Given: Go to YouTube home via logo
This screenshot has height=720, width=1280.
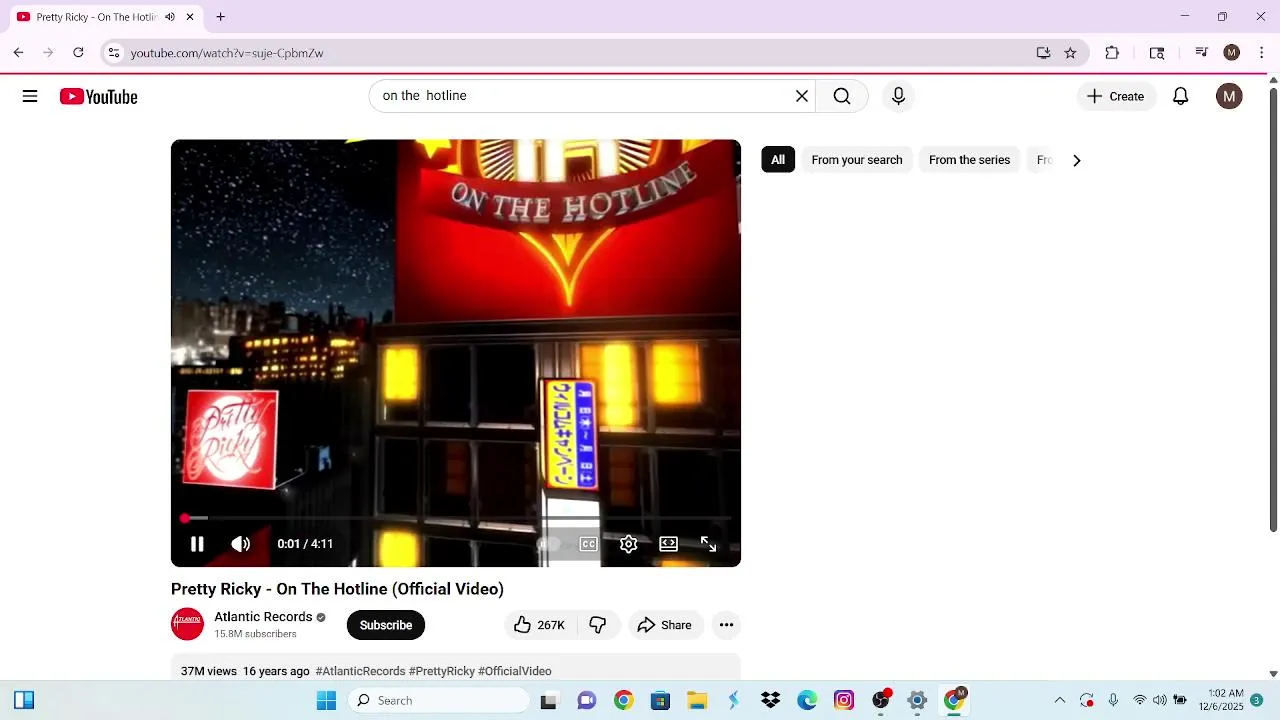Looking at the screenshot, I should coord(98,96).
